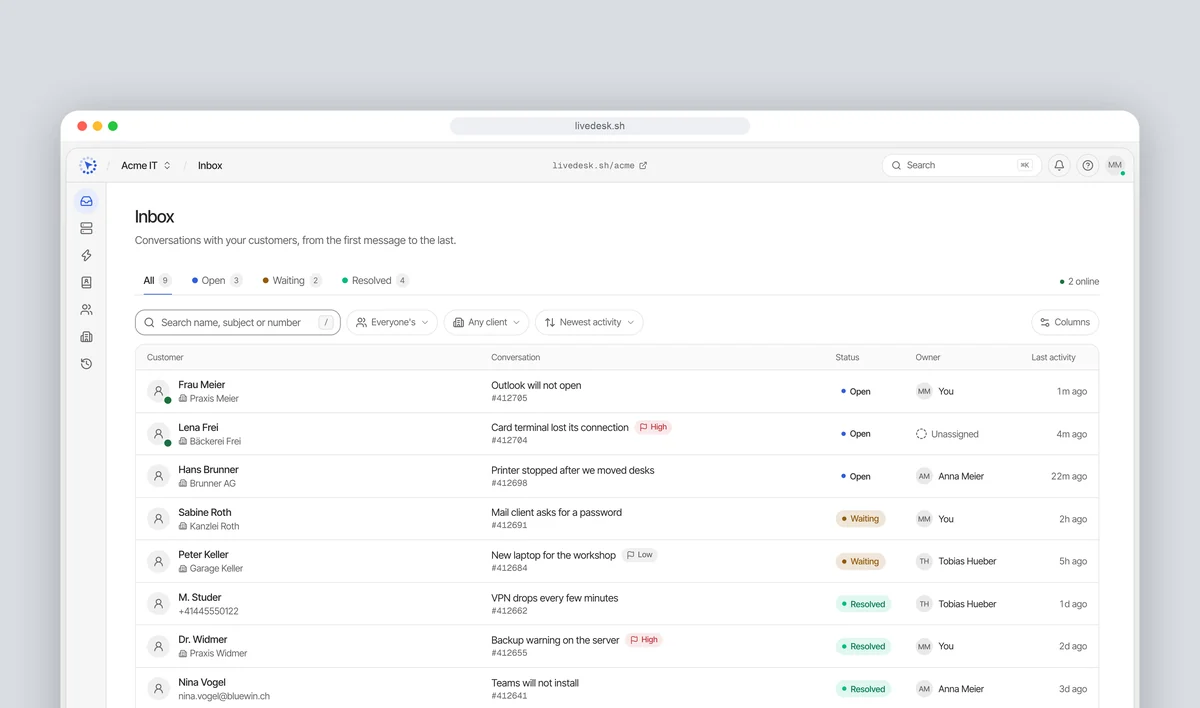This screenshot has height=708, width=1200.
Task: Click the Columns button
Action: 1065,322
